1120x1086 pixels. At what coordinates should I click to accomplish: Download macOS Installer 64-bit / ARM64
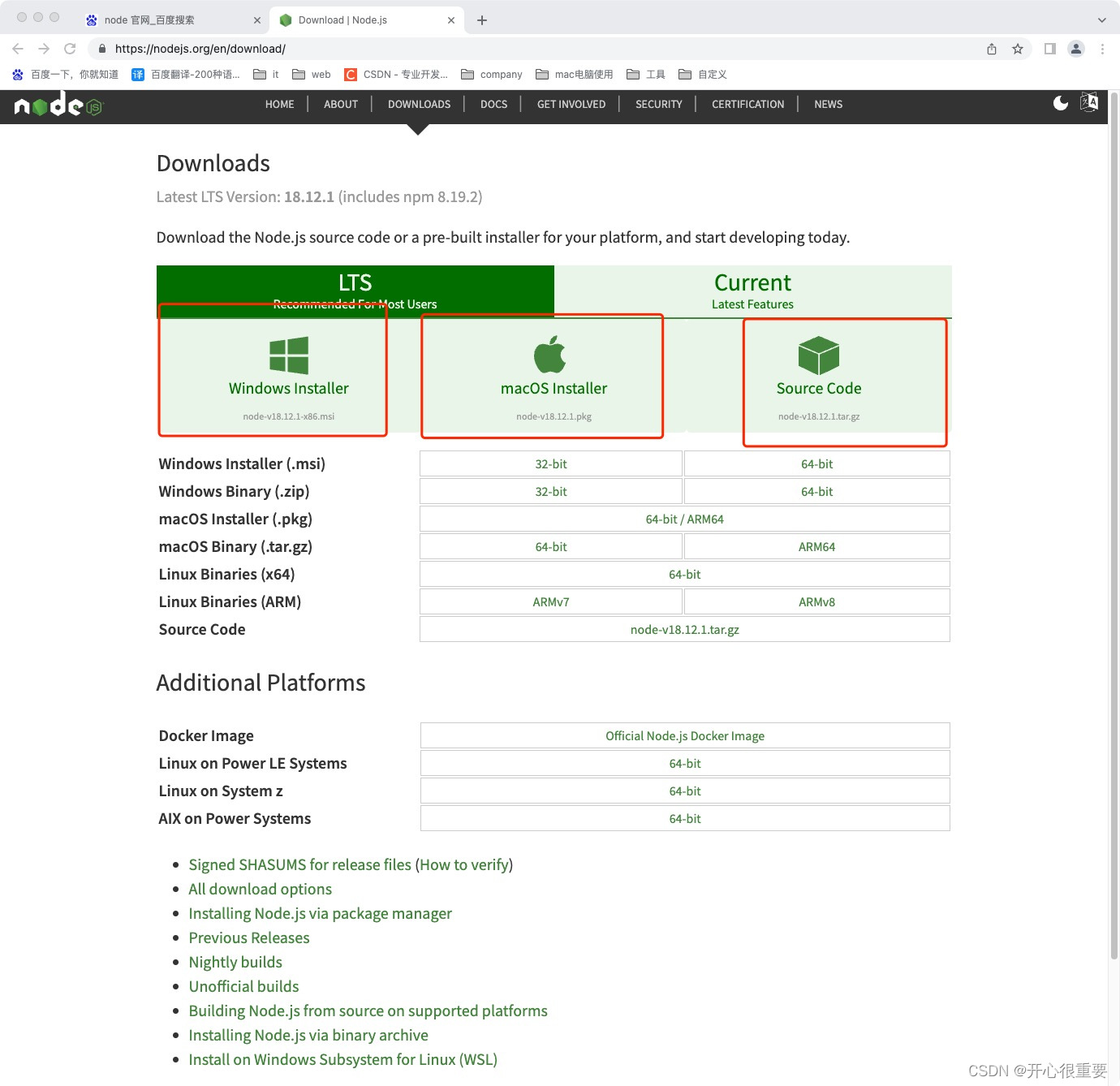(685, 519)
